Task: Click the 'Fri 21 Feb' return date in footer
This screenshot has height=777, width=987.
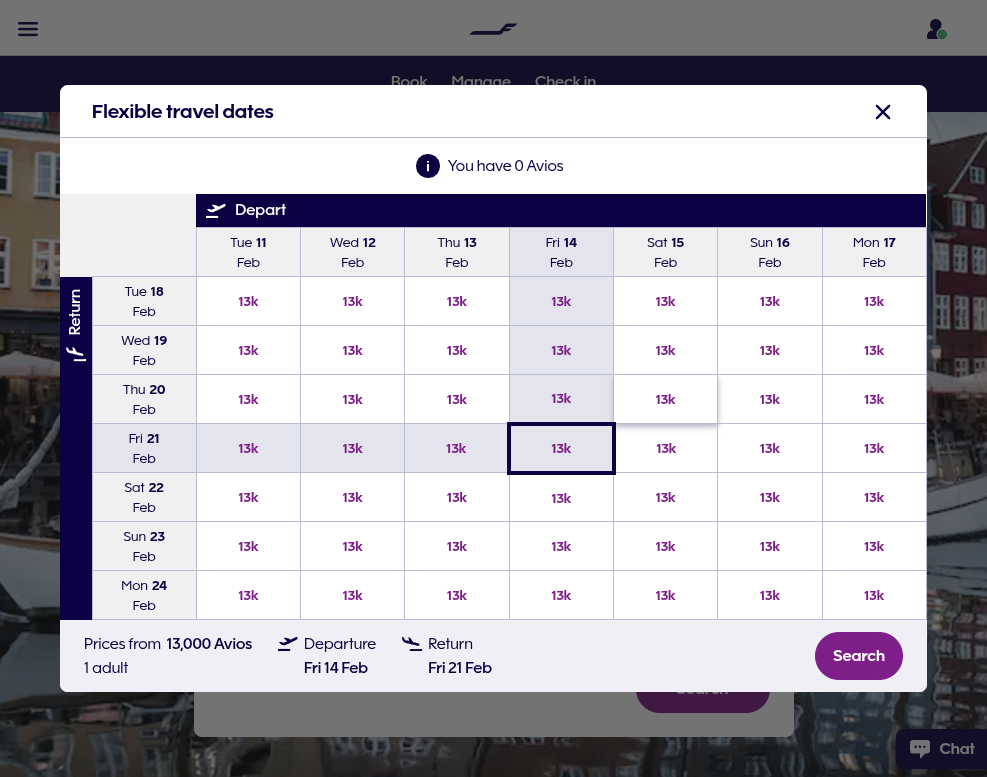Action: [x=460, y=667]
